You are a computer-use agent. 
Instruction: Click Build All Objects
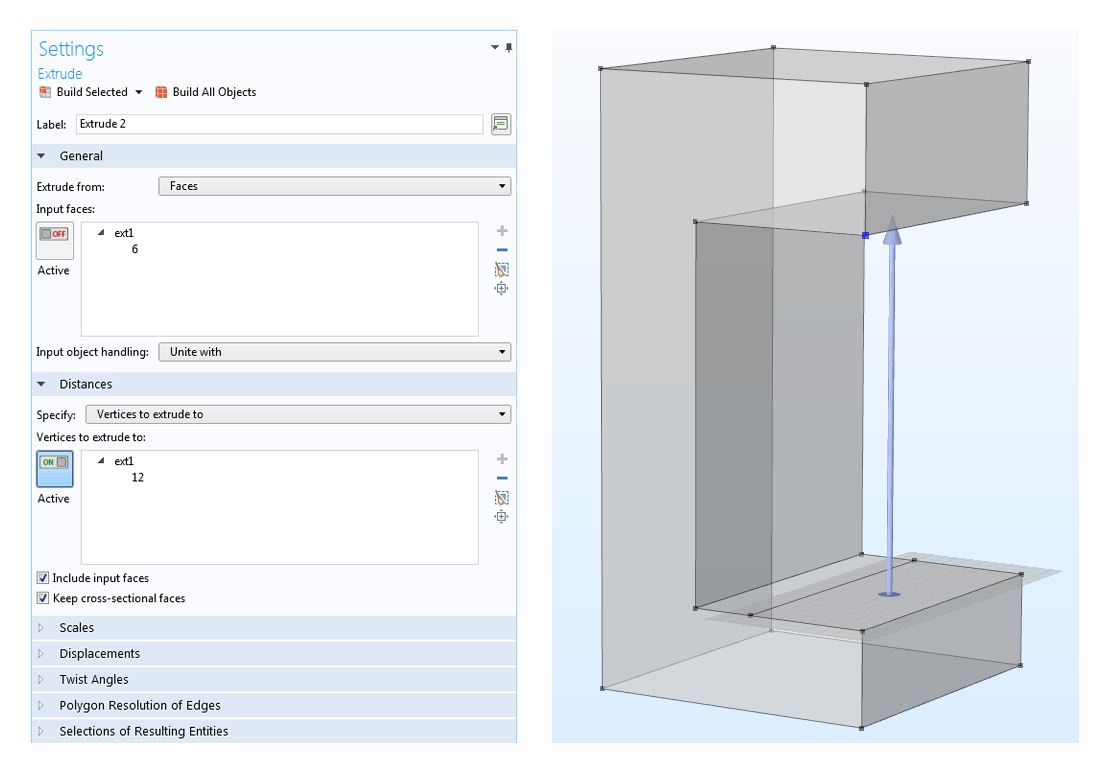coord(205,92)
